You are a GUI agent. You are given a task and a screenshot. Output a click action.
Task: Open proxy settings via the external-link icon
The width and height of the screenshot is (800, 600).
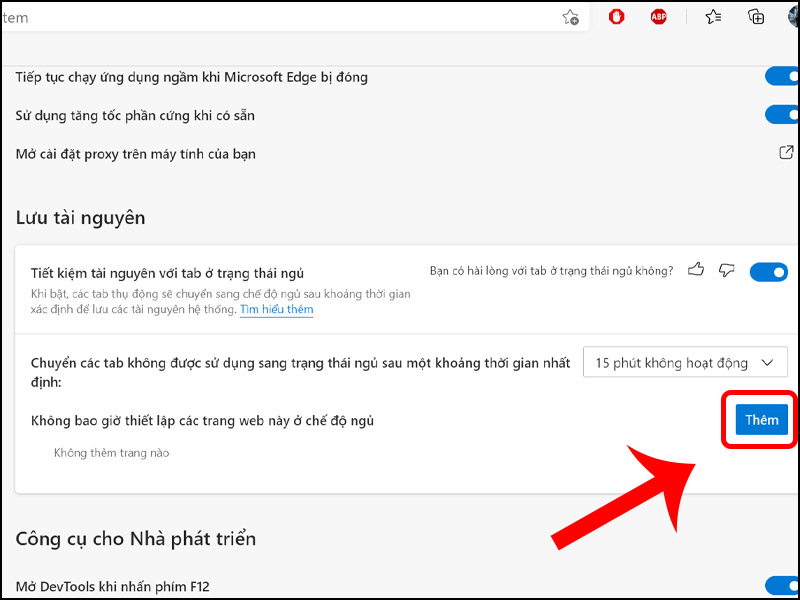(785, 153)
